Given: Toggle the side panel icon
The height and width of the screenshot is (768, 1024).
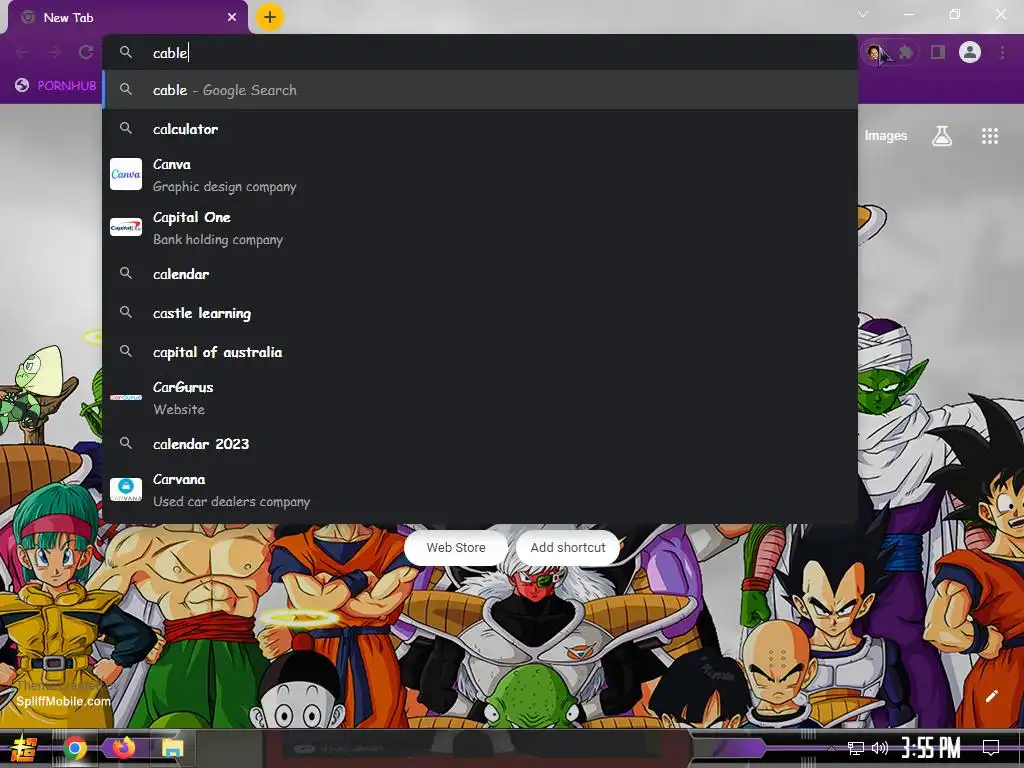Looking at the screenshot, I should tap(938, 52).
